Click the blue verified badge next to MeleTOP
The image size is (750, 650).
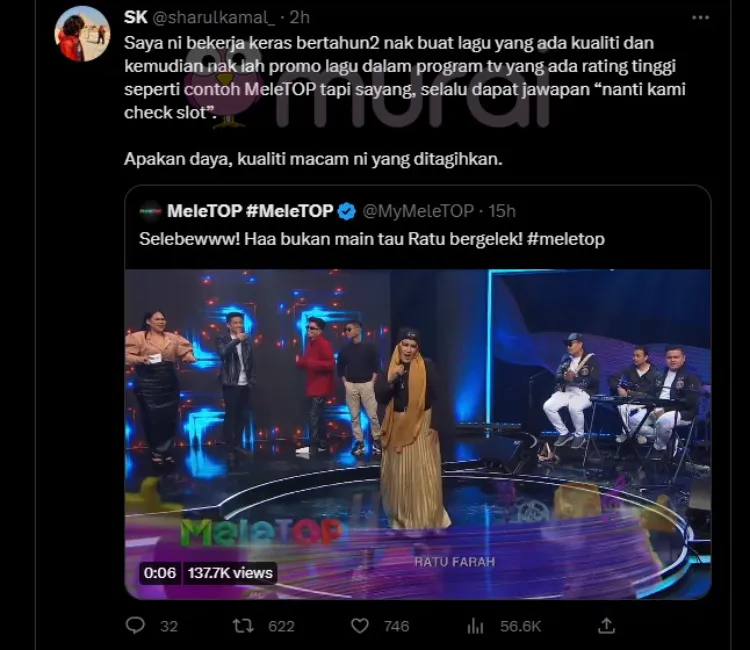point(347,211)
